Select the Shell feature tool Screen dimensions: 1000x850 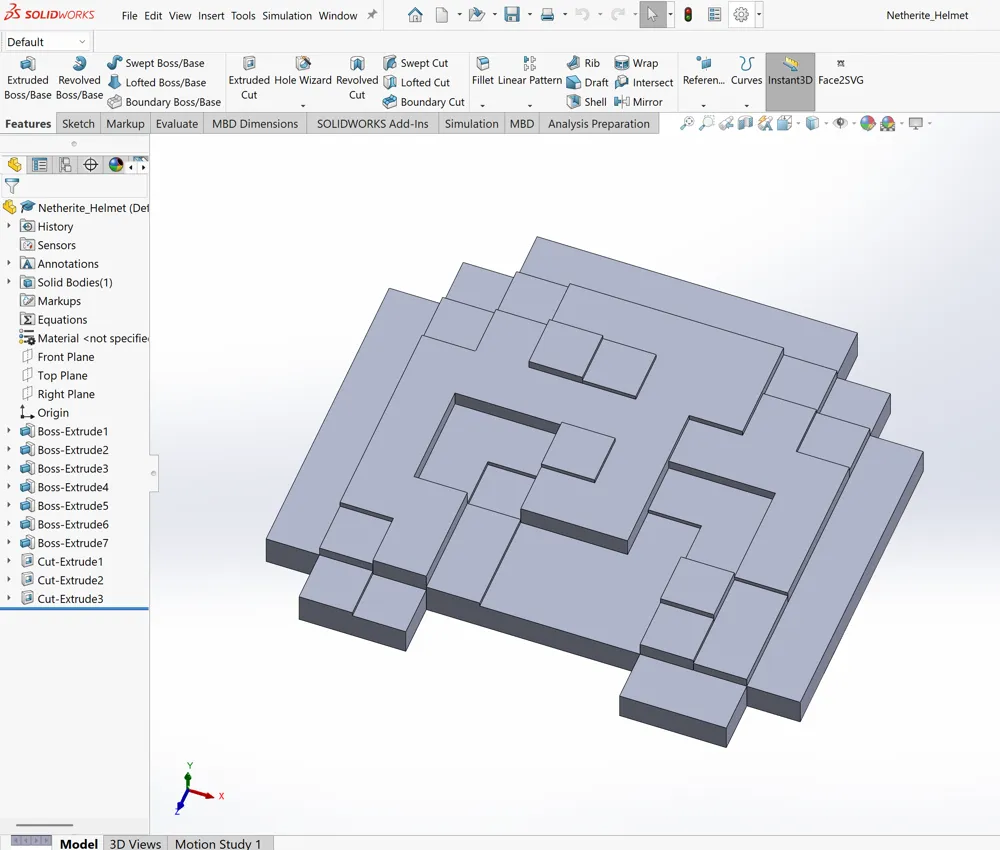point(586,102)
